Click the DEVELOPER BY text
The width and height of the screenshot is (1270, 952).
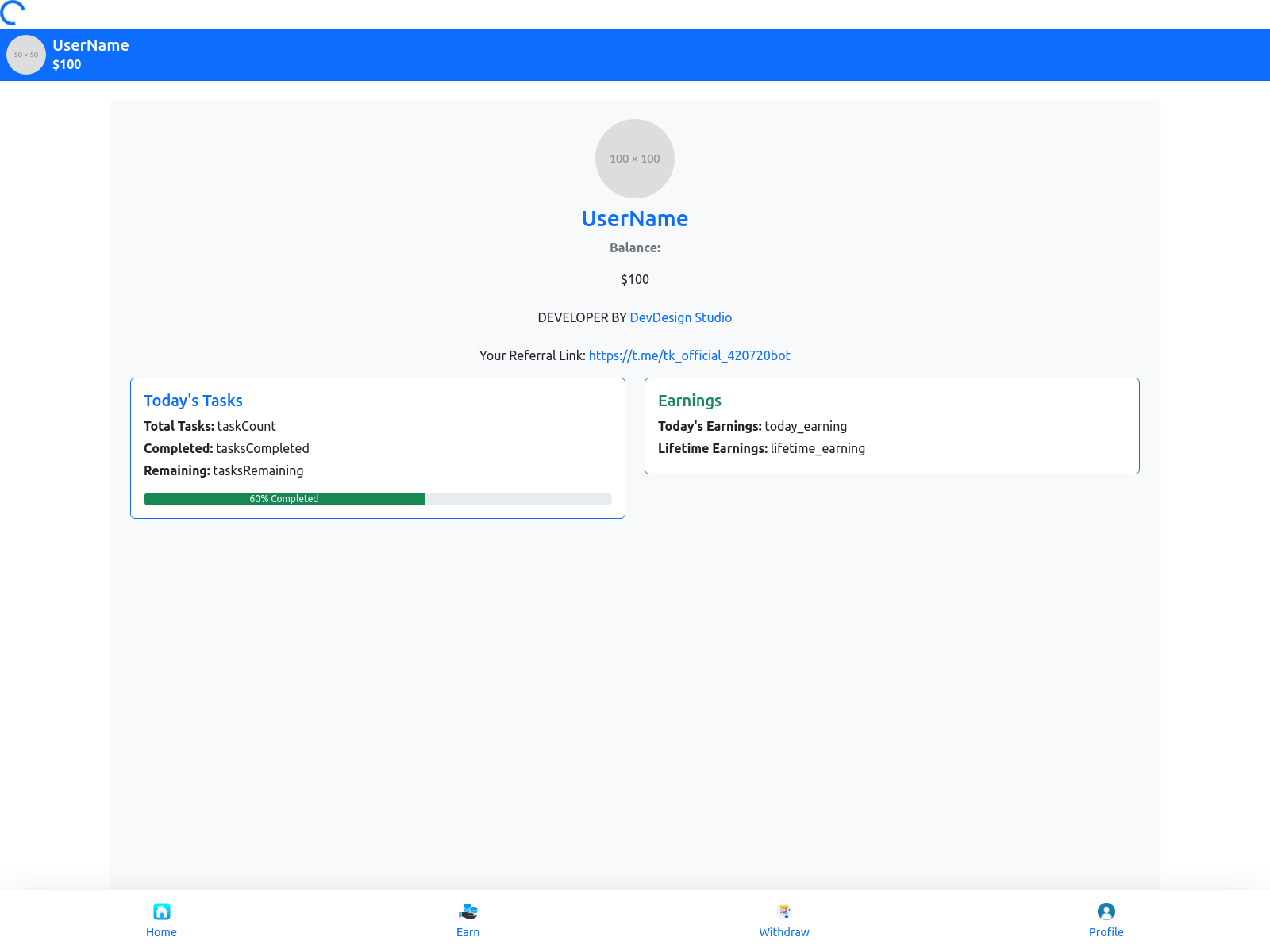pyautogui.click(x=583, y=317)
